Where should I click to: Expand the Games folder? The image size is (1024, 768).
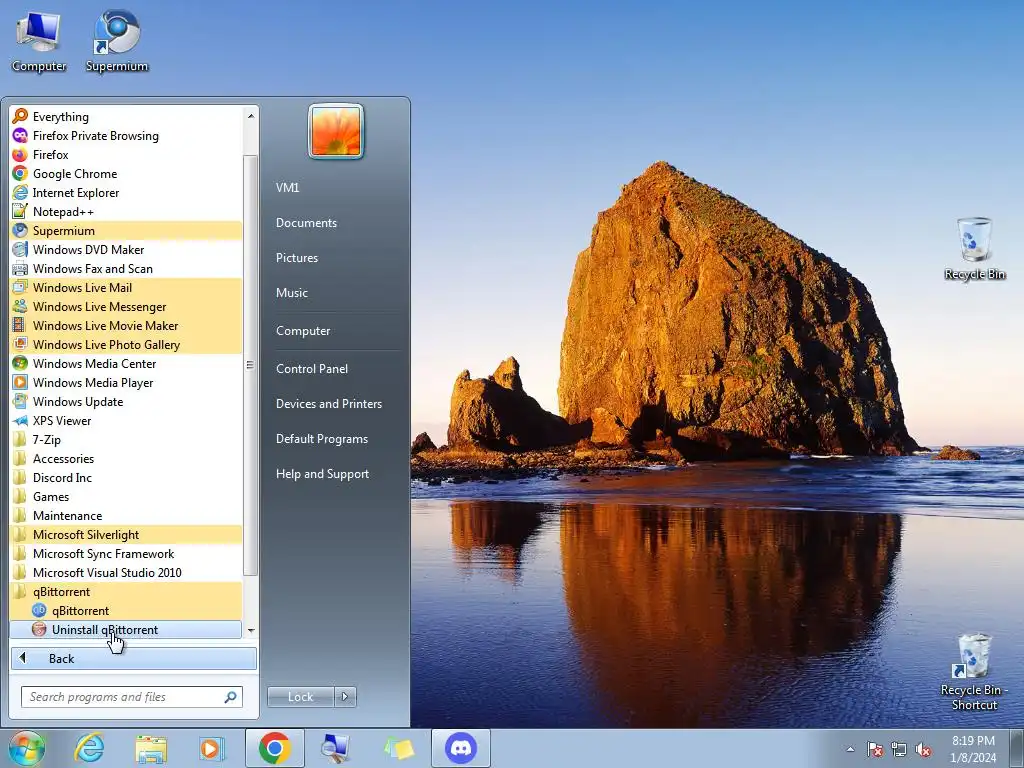[126, 496]
